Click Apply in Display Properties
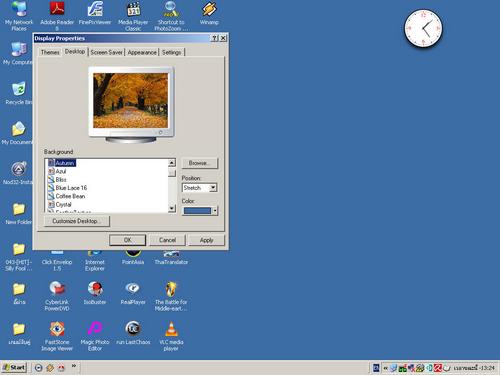The width and height of the screenshot is (500, 375). click(x=206, y=240)
